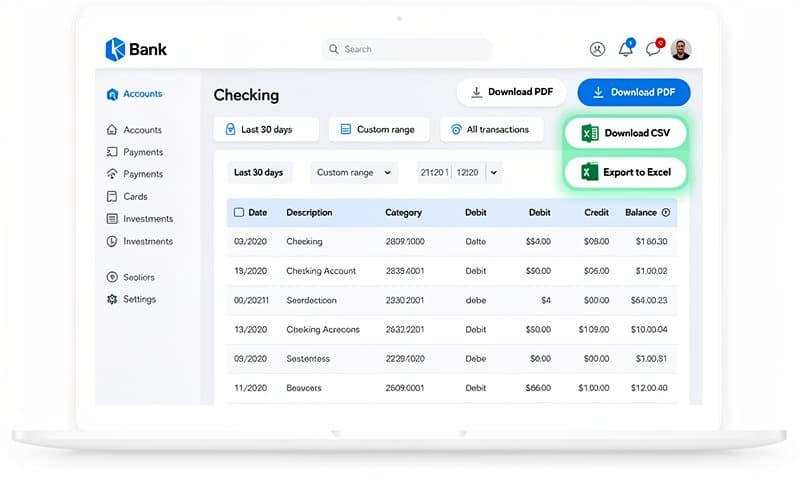Click date 03/2020 in first row
Image resolution: width=800 pixels, height=480 pixels.
coord(251,241)
